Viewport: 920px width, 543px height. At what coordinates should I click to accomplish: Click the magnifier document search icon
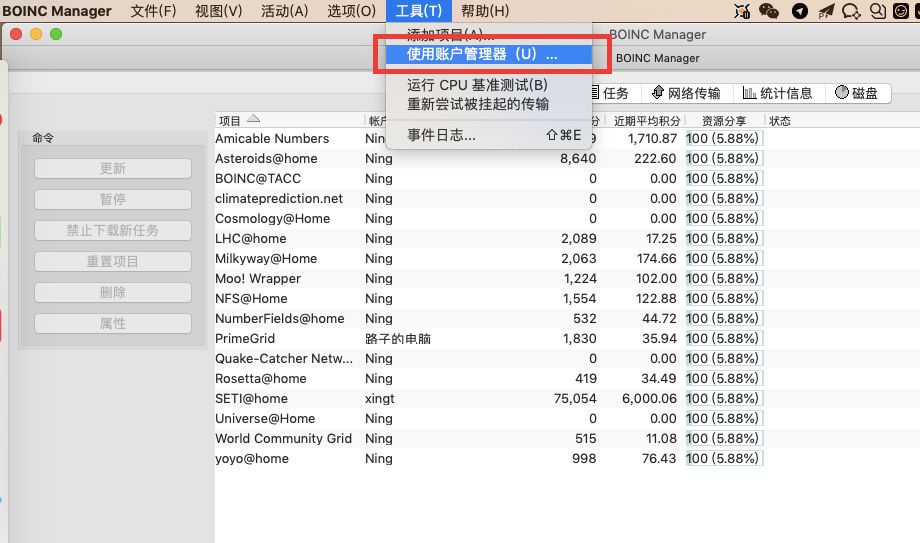coord(878,11)
